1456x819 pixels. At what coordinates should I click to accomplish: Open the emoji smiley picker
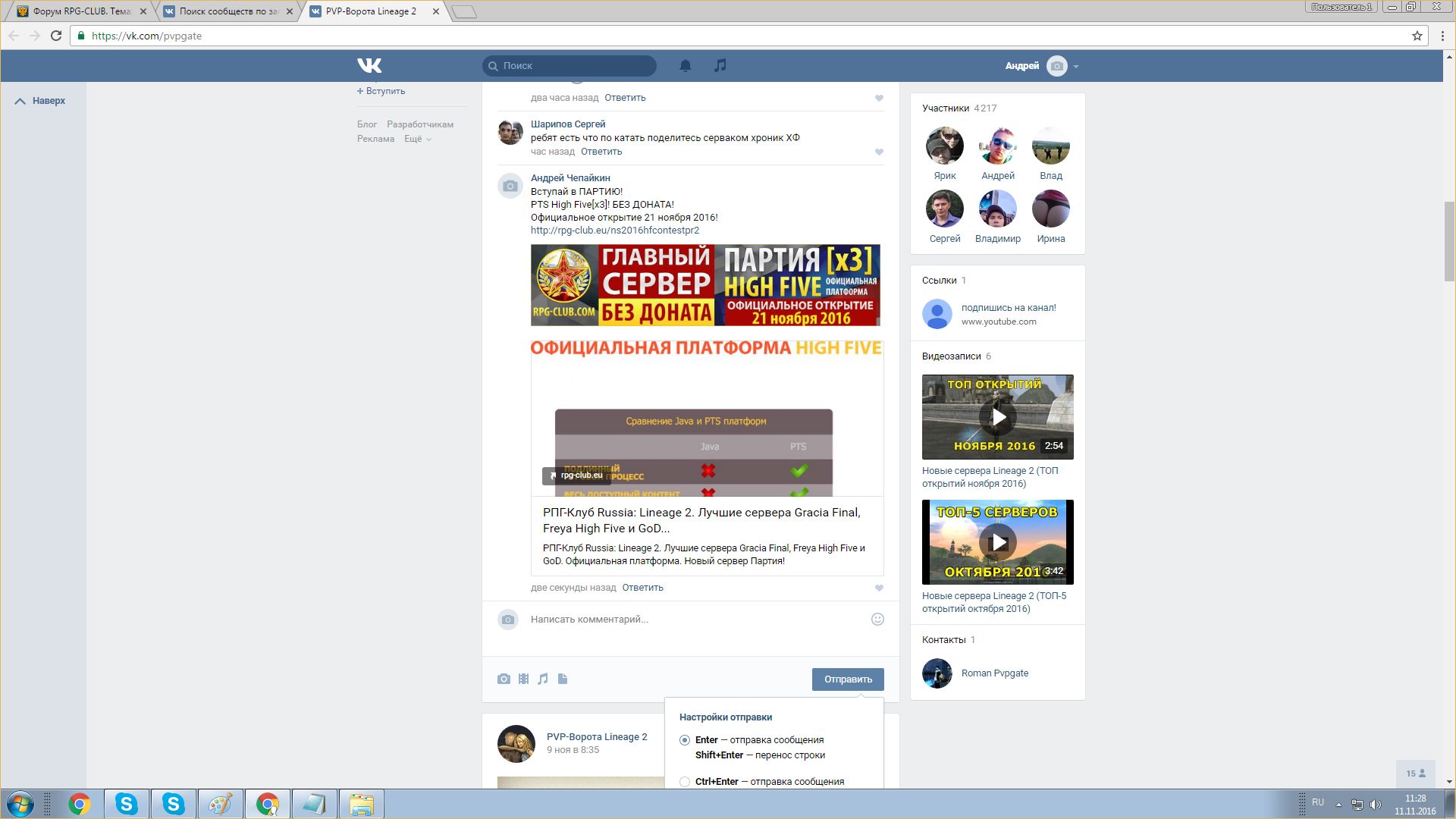877,619
